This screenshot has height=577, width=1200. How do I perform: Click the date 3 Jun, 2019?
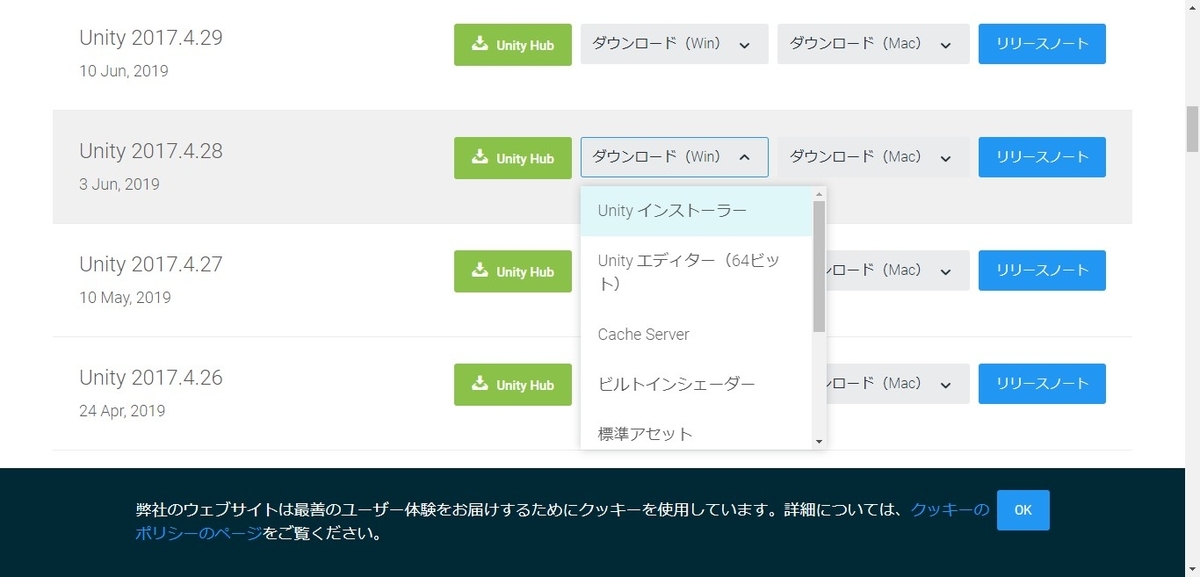(119, 184)
